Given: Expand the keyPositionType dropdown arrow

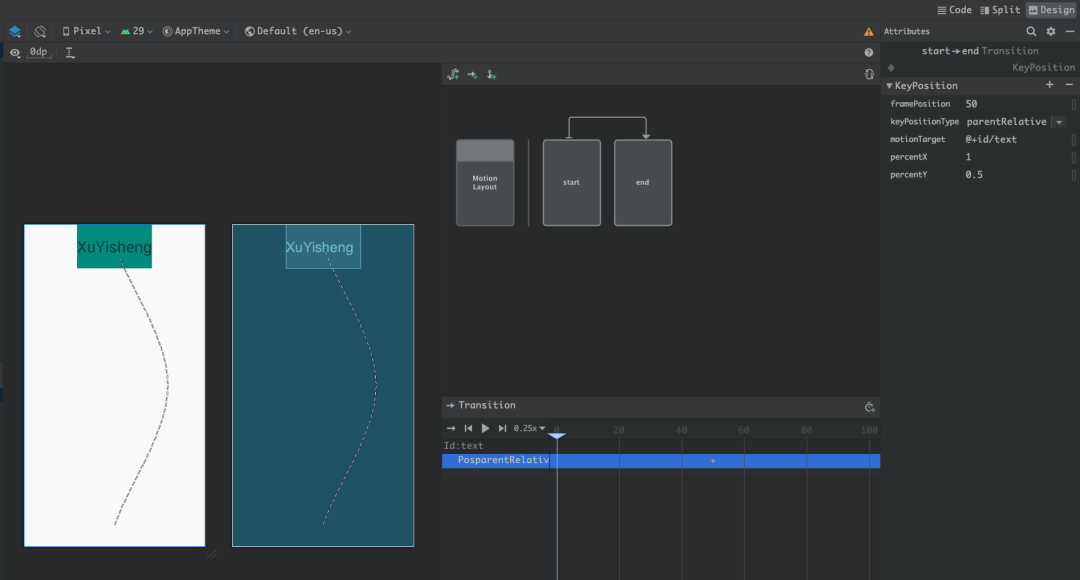Looking at the screenshot, I should coord(1059,122).
